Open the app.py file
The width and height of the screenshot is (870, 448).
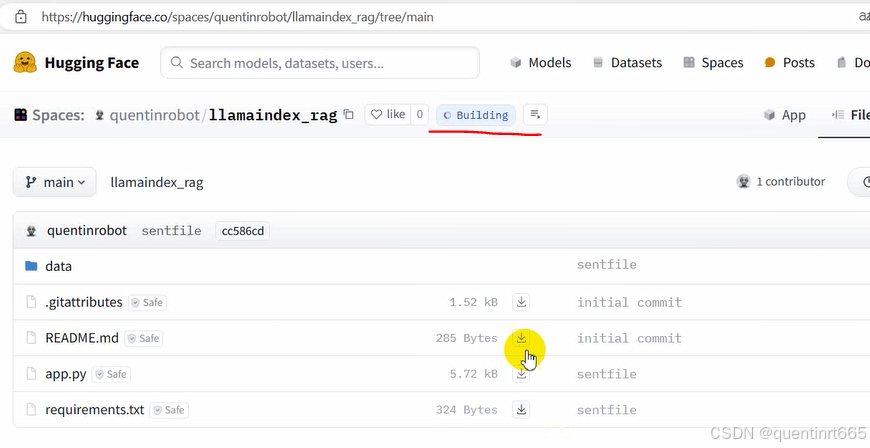(66, 374)
